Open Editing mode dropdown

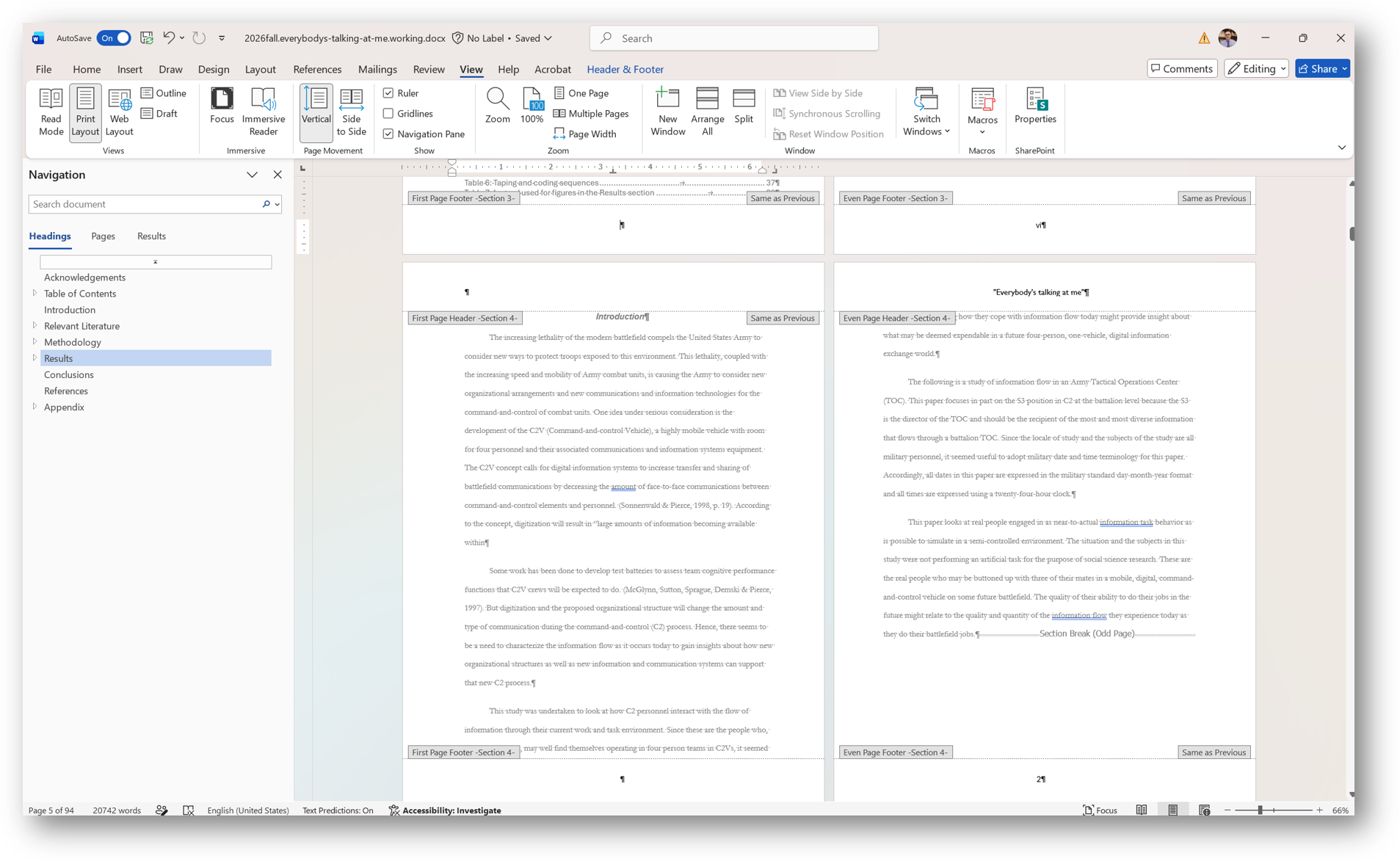tap(1256, 68)
